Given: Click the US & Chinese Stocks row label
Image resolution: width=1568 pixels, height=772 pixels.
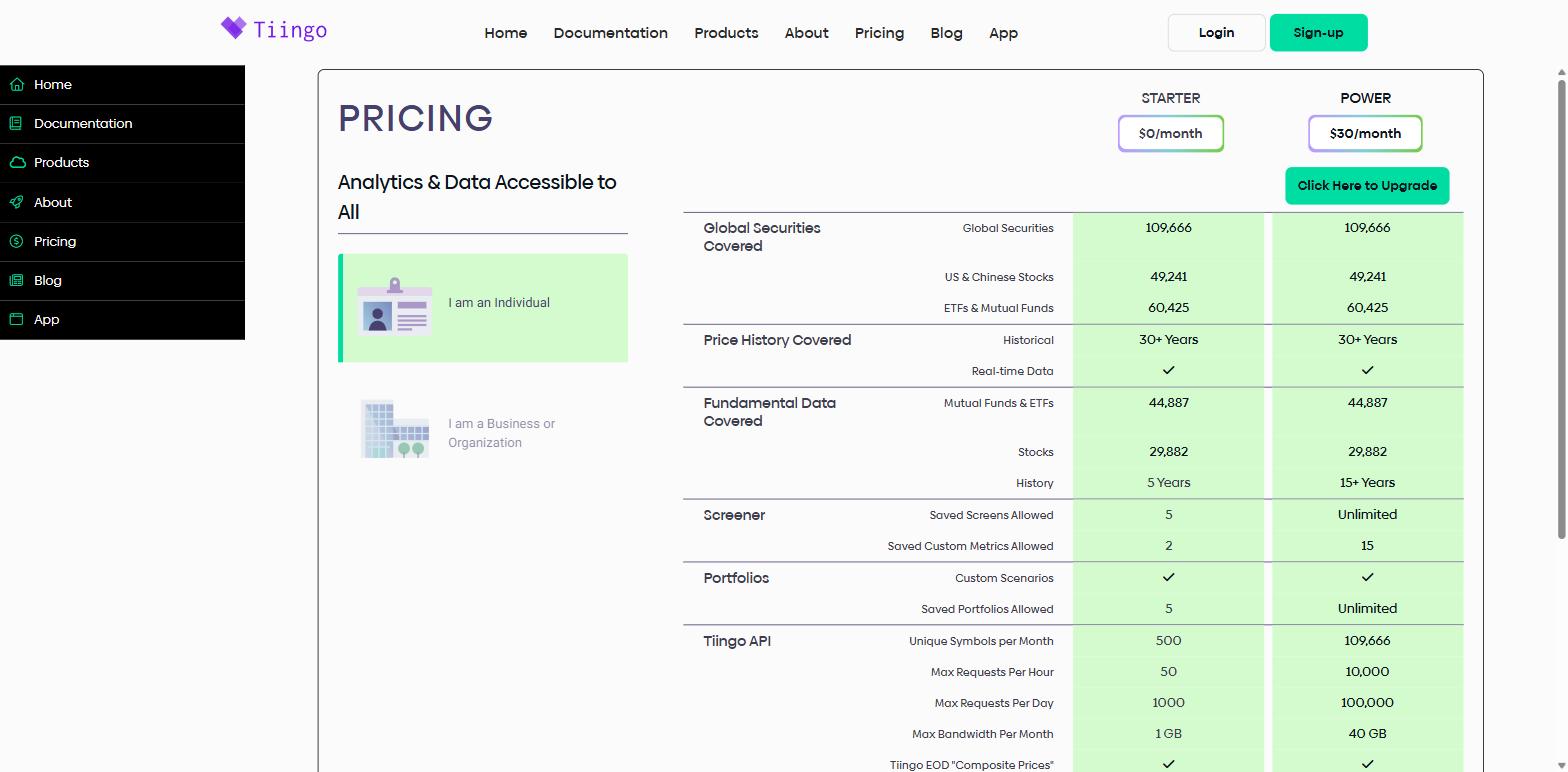Looking at the screenshot, I should (x=999, y=277).
